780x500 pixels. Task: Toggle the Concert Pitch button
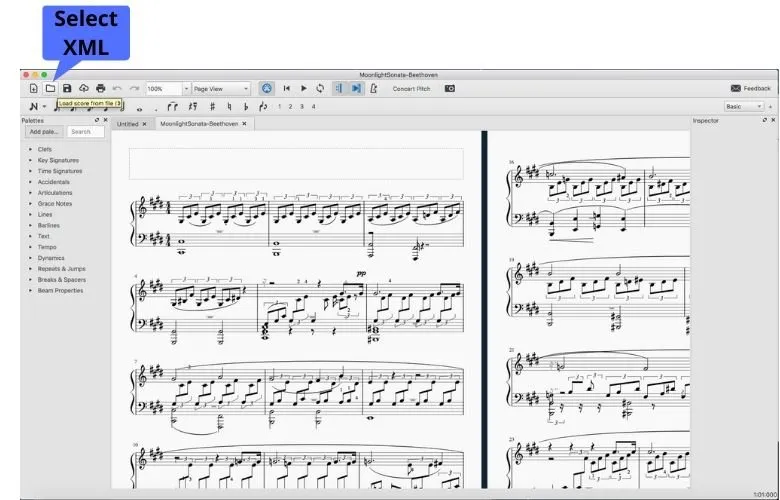(411, 89)
